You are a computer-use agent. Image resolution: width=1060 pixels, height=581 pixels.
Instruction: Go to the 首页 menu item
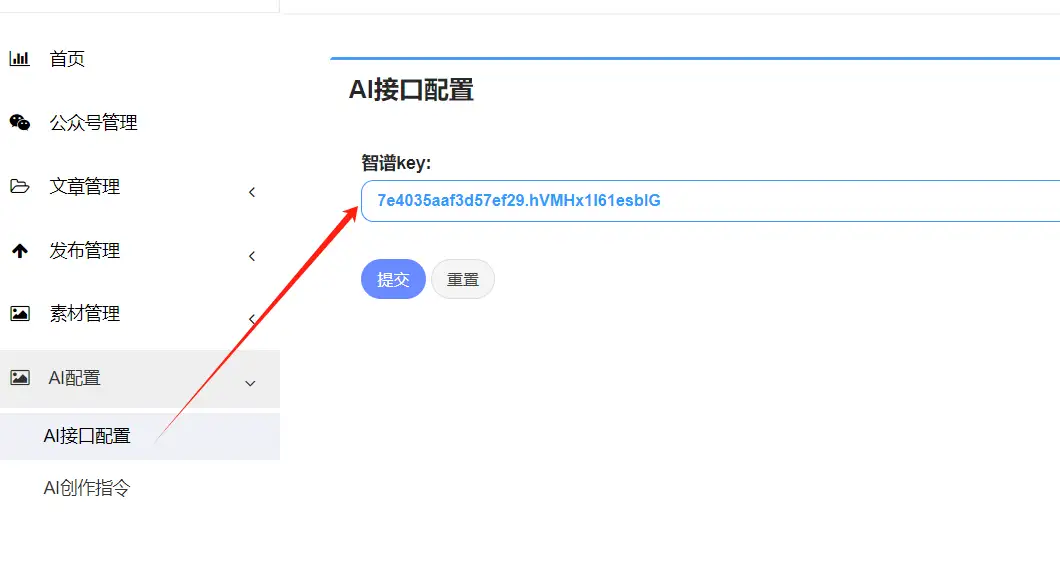pos(67,59)
